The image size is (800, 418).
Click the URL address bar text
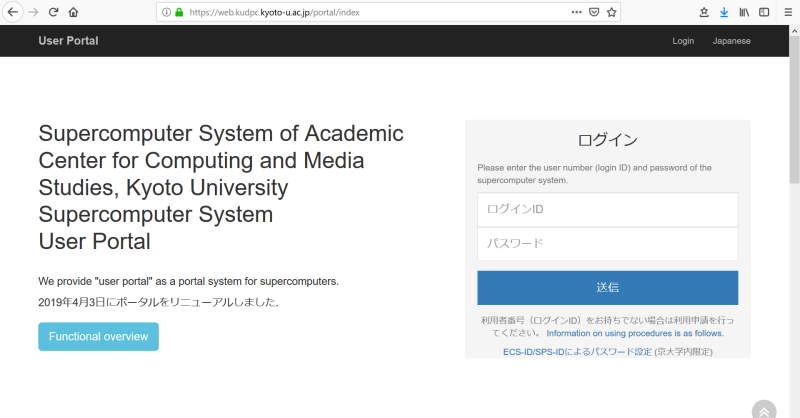[x=274, y=12]
